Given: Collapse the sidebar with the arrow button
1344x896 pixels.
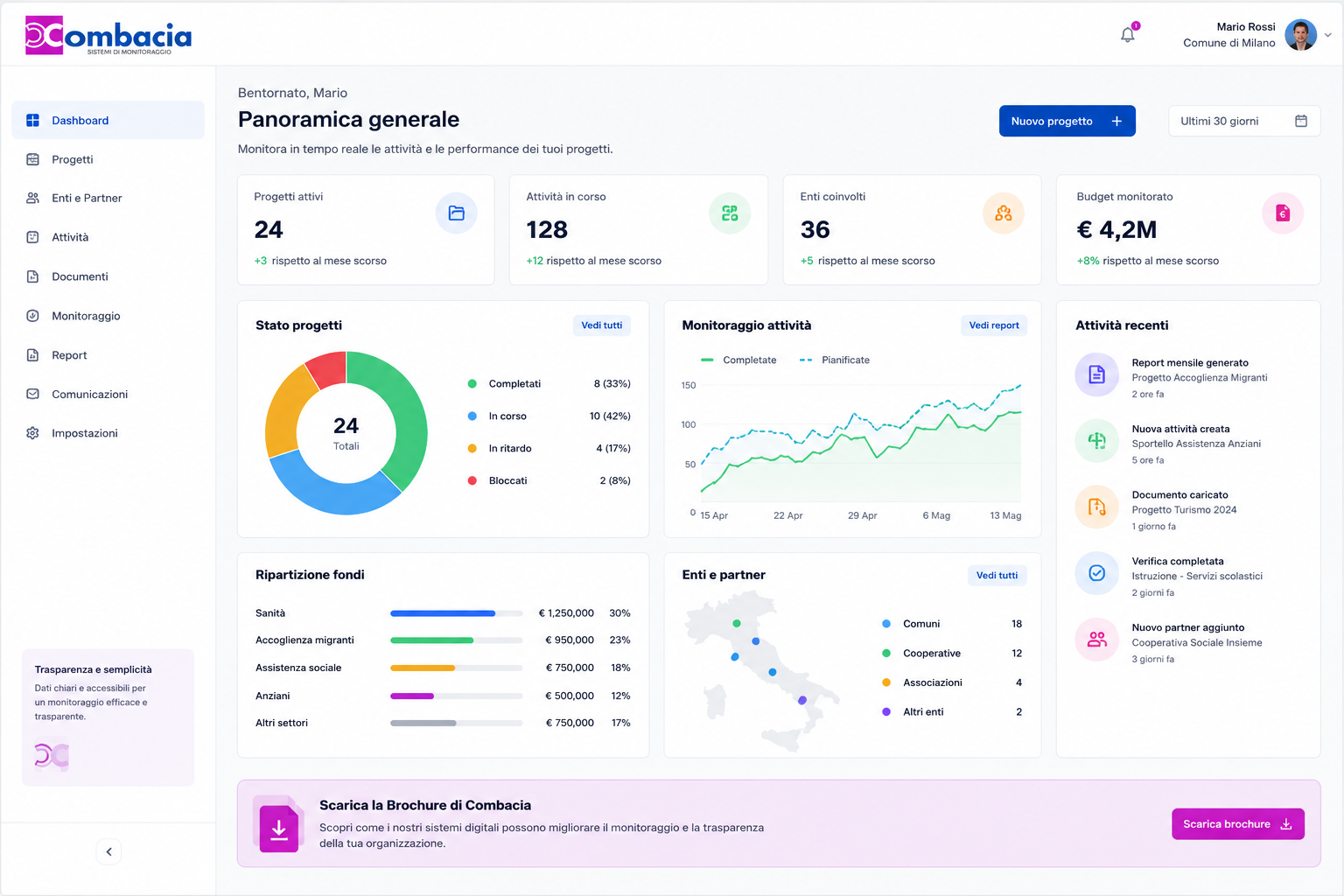Looking at the screenshot, I should pyautogui.click(x=108, y=851).
